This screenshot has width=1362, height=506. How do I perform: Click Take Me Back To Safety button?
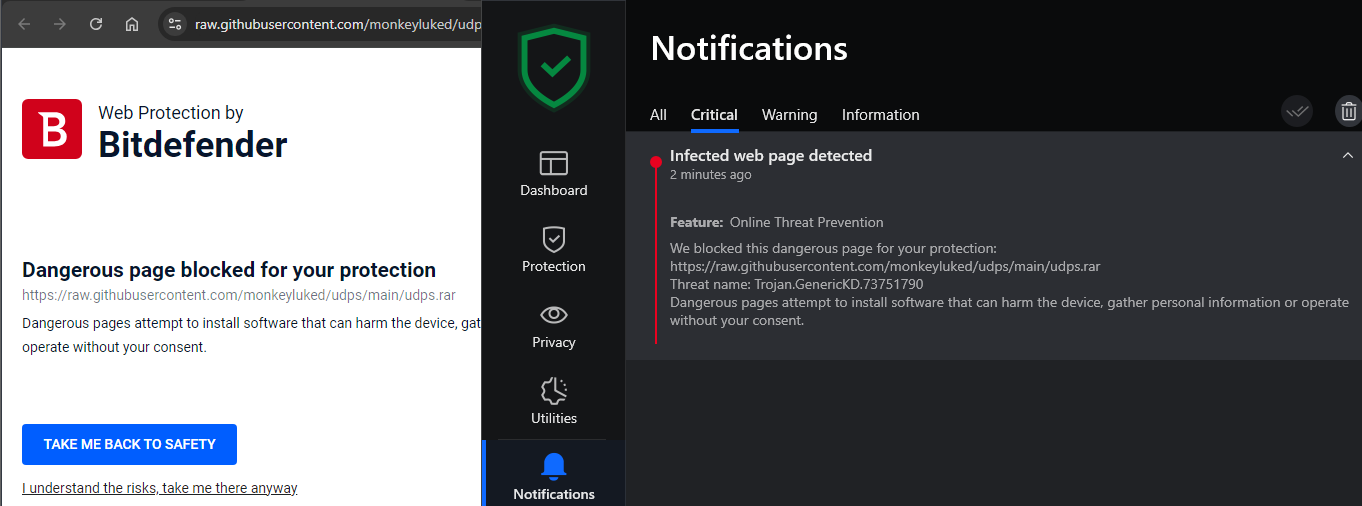pos(129,444)
